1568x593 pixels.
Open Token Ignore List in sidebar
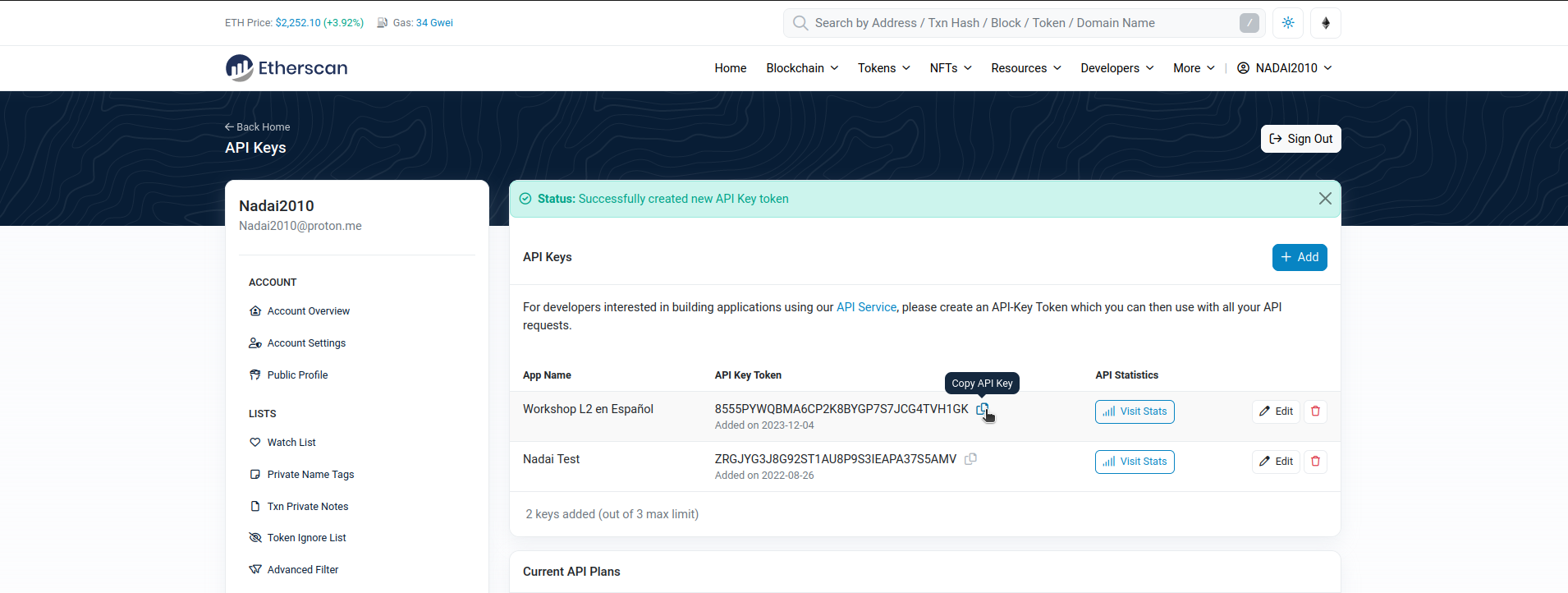pos(297,538)
